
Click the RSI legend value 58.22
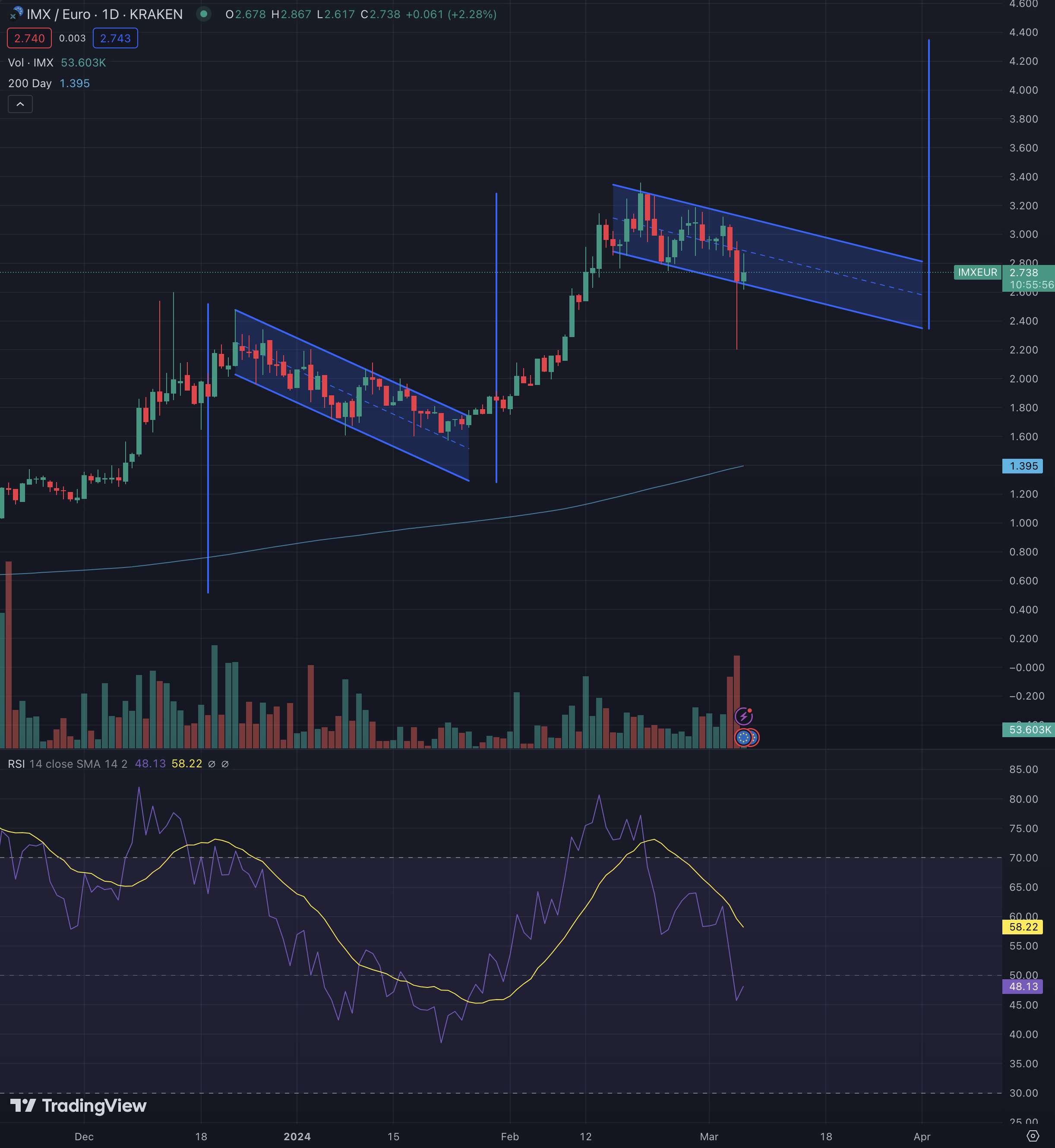point(186,764)
